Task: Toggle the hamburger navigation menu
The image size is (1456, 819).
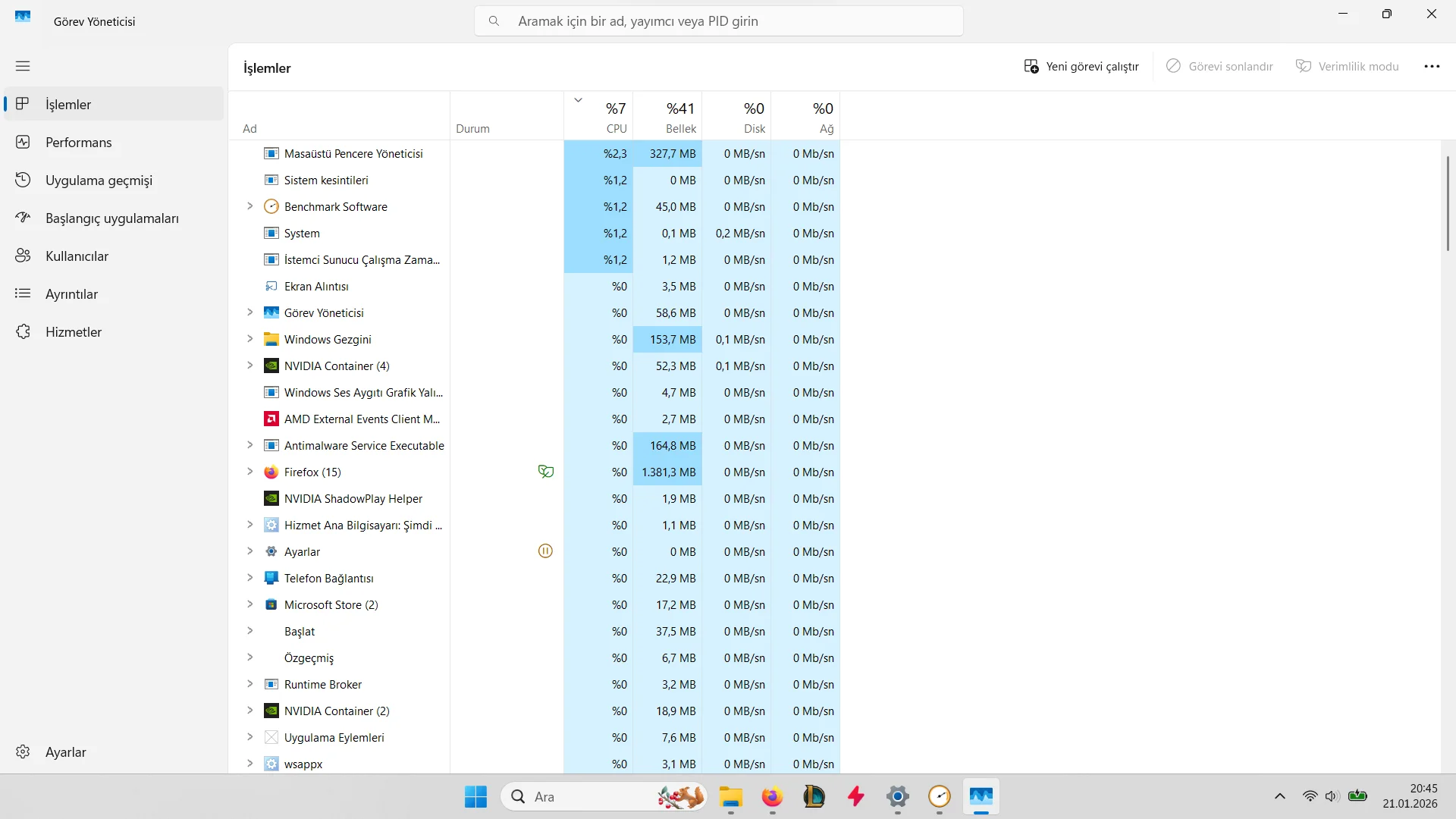Action: click(23, 66)
